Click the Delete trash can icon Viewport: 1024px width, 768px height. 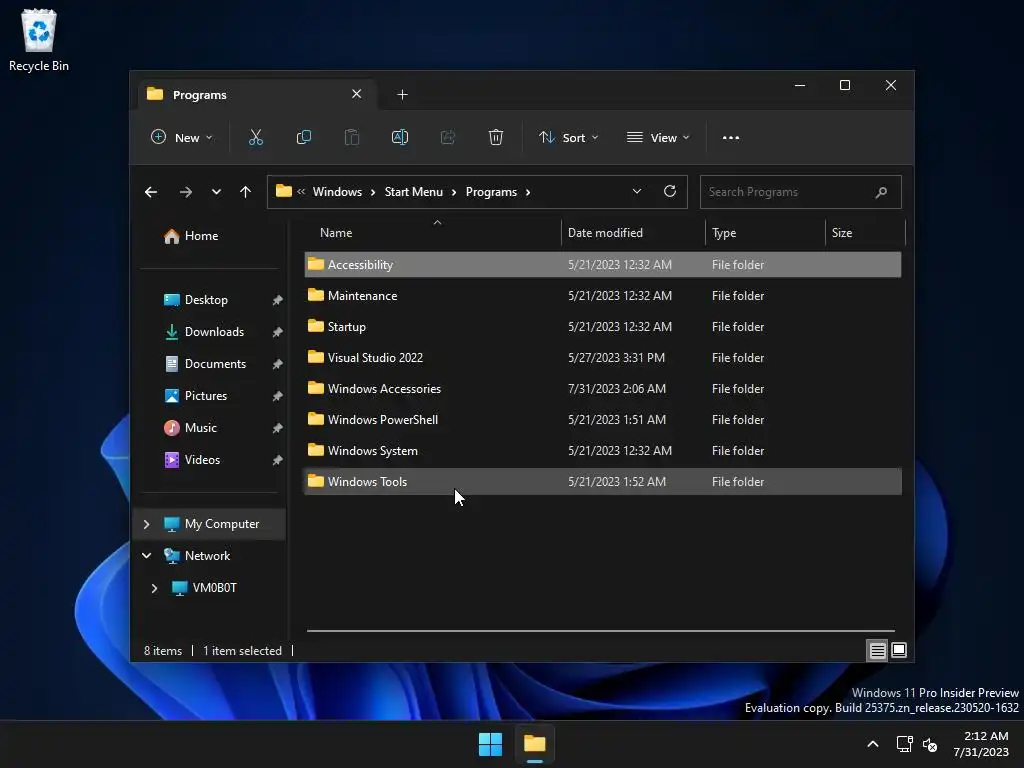[x=496, y=137]
